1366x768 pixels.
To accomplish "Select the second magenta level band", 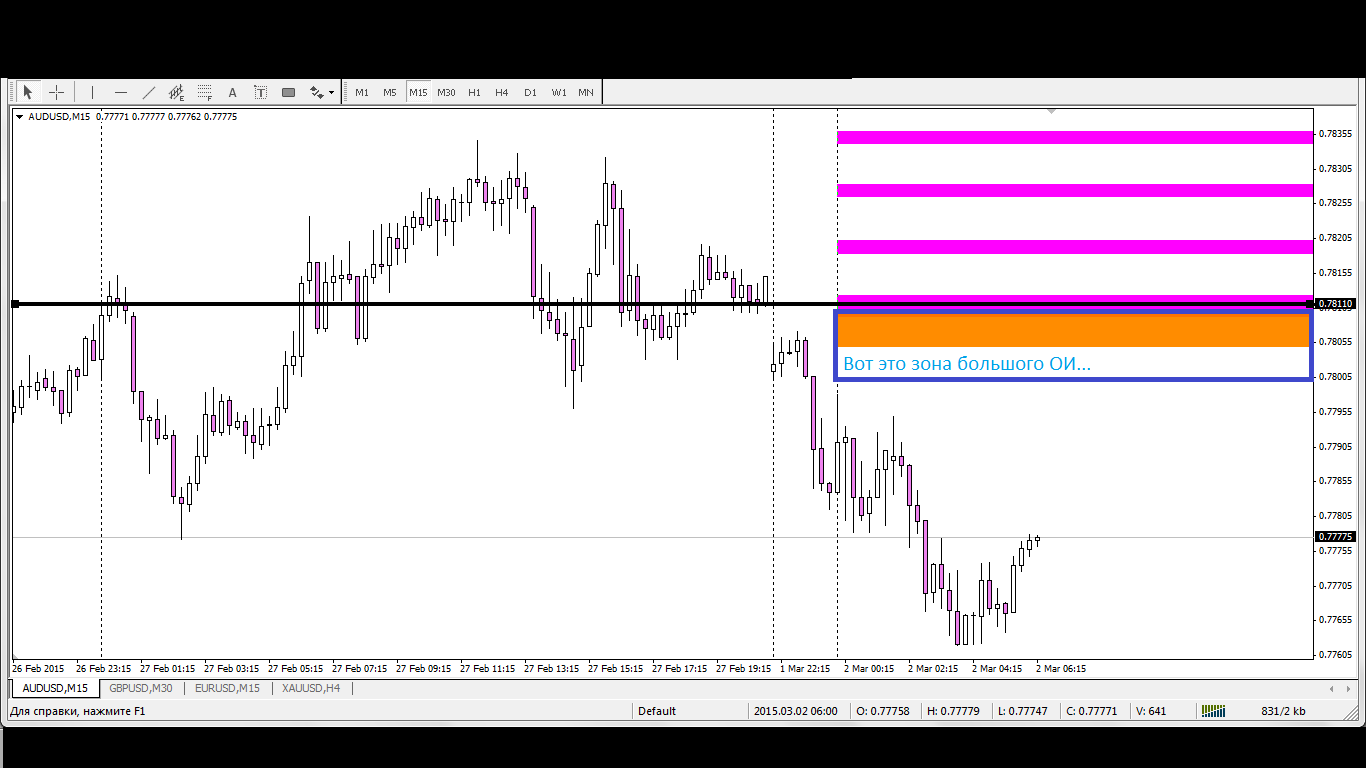I will click(x=1075, y=190).
